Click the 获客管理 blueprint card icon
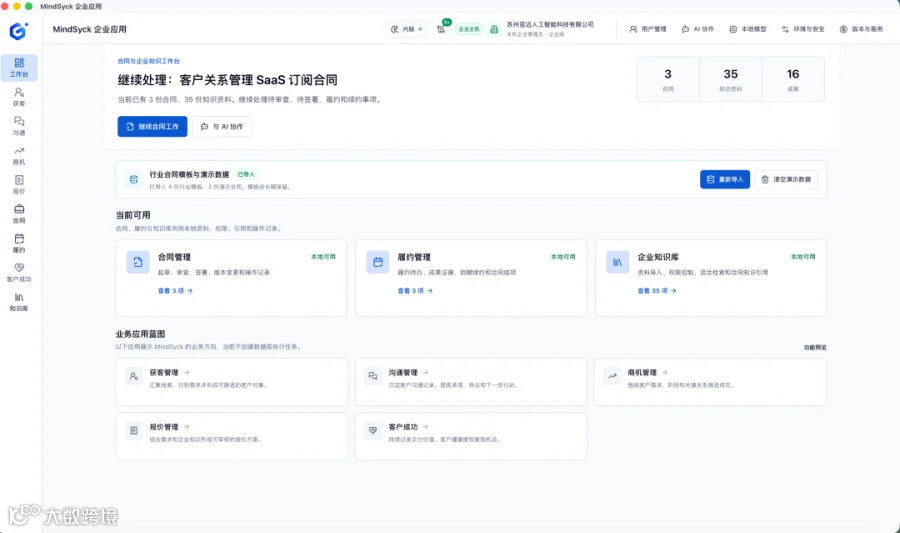The height and width of the screenshot is (533, 900). (134, 376)
